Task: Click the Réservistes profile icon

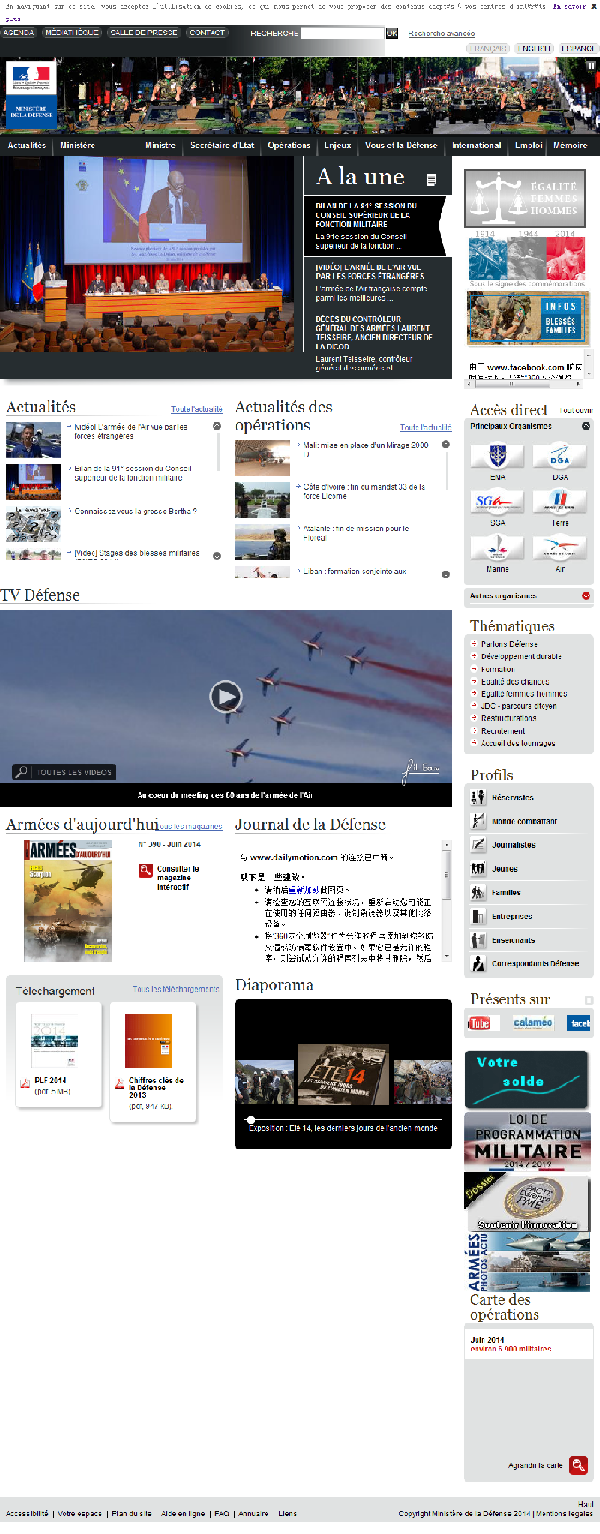Action: tap(478, 797)
